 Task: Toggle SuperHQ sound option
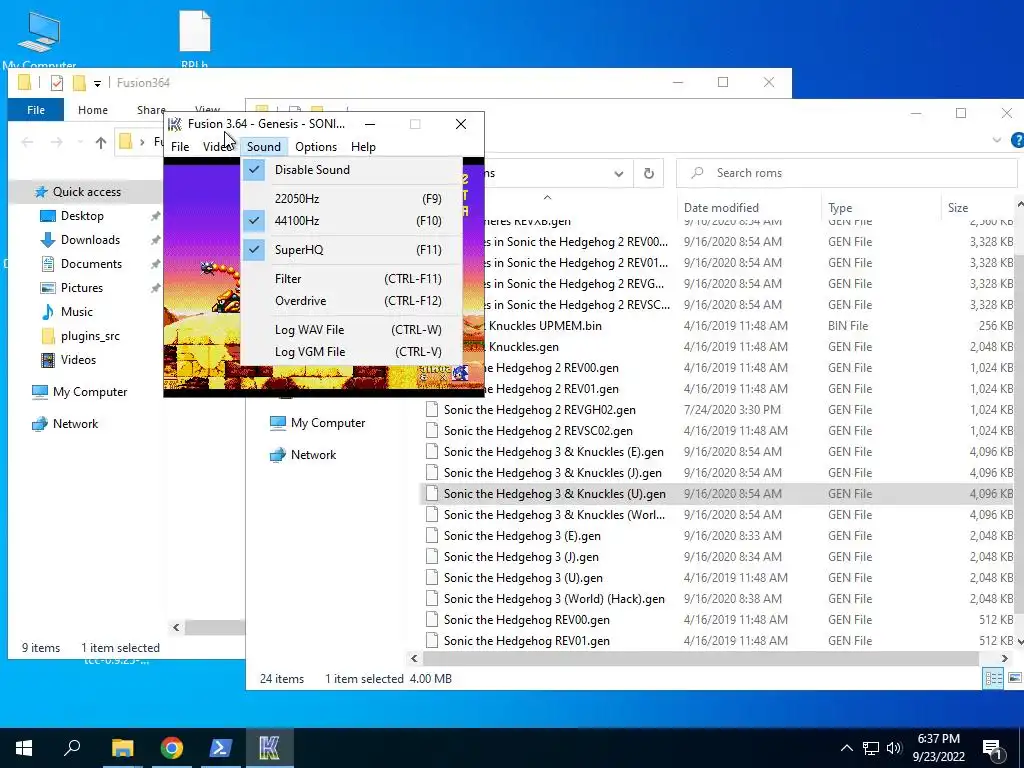point(351,249)
